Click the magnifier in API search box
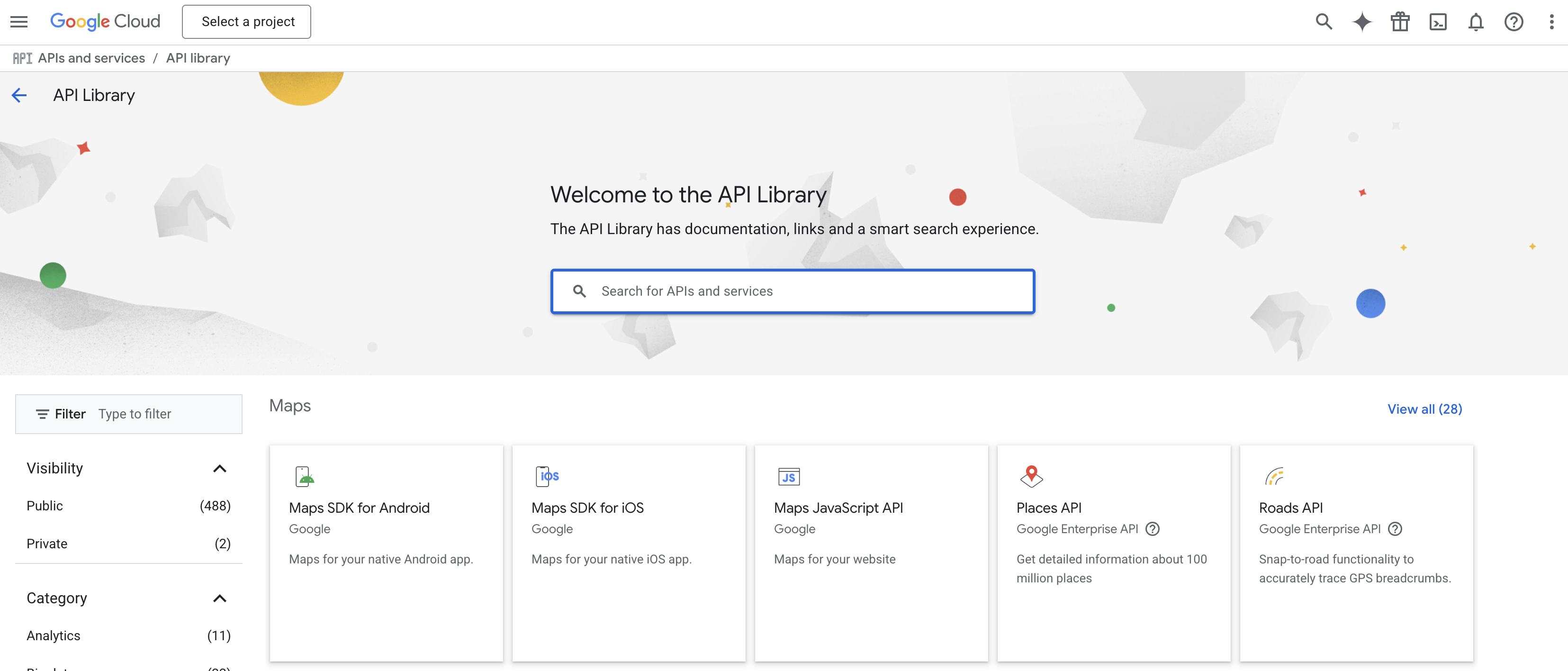Screen dimensions: 1568x671 click(x=579, y=291)
